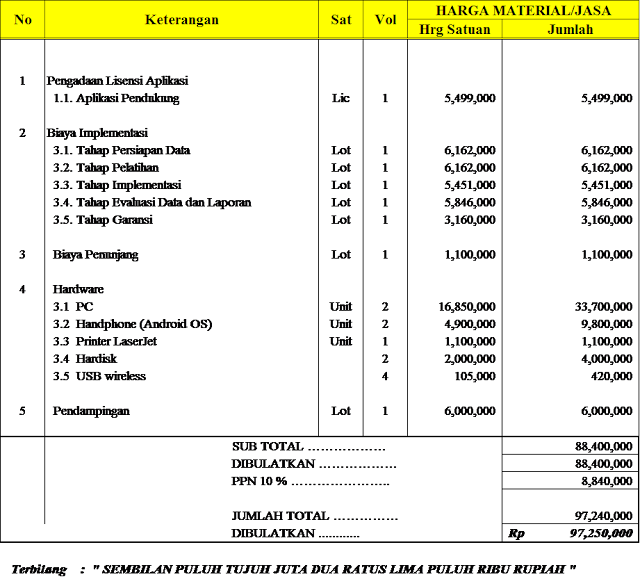Click Jumlah '5,451,000' for Tahap Implementasi
This screenshot has width=640, height=579.
tap(607, 185)
